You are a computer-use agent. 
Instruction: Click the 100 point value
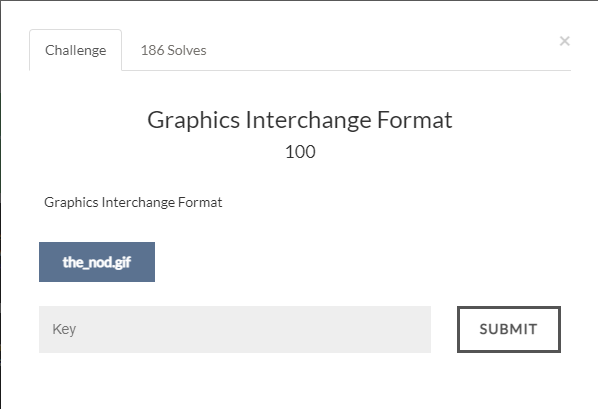[x=300, y=152]
